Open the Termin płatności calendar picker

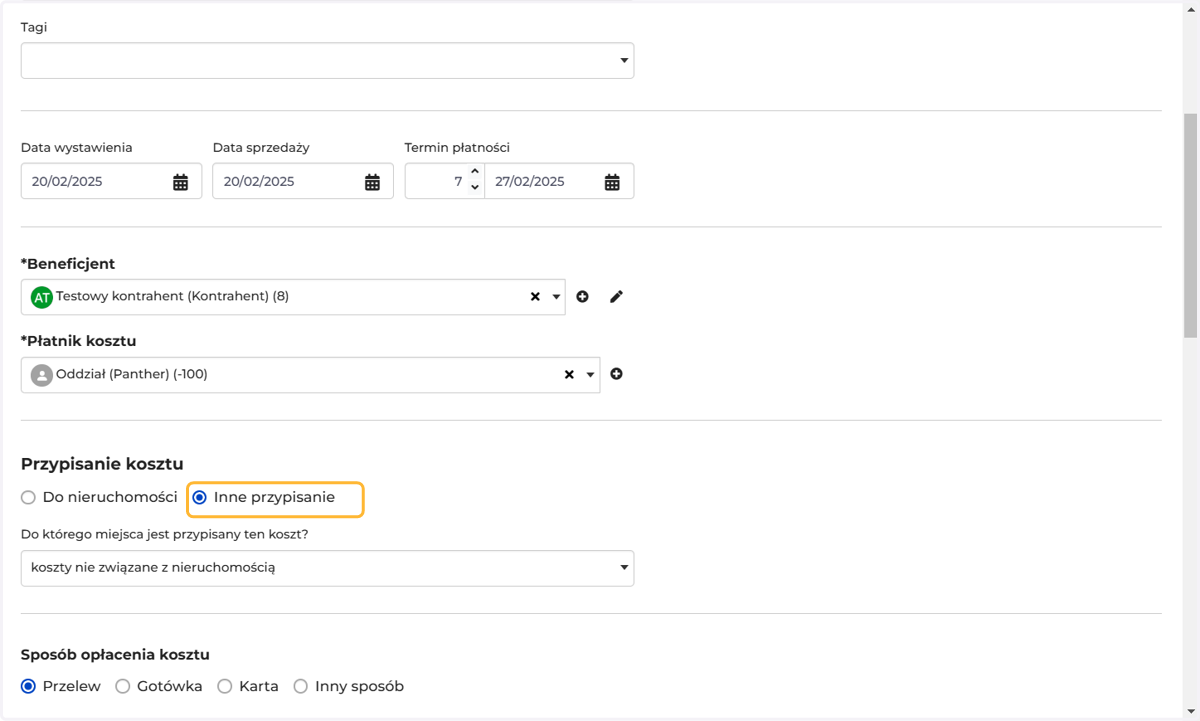coord(612,182)
